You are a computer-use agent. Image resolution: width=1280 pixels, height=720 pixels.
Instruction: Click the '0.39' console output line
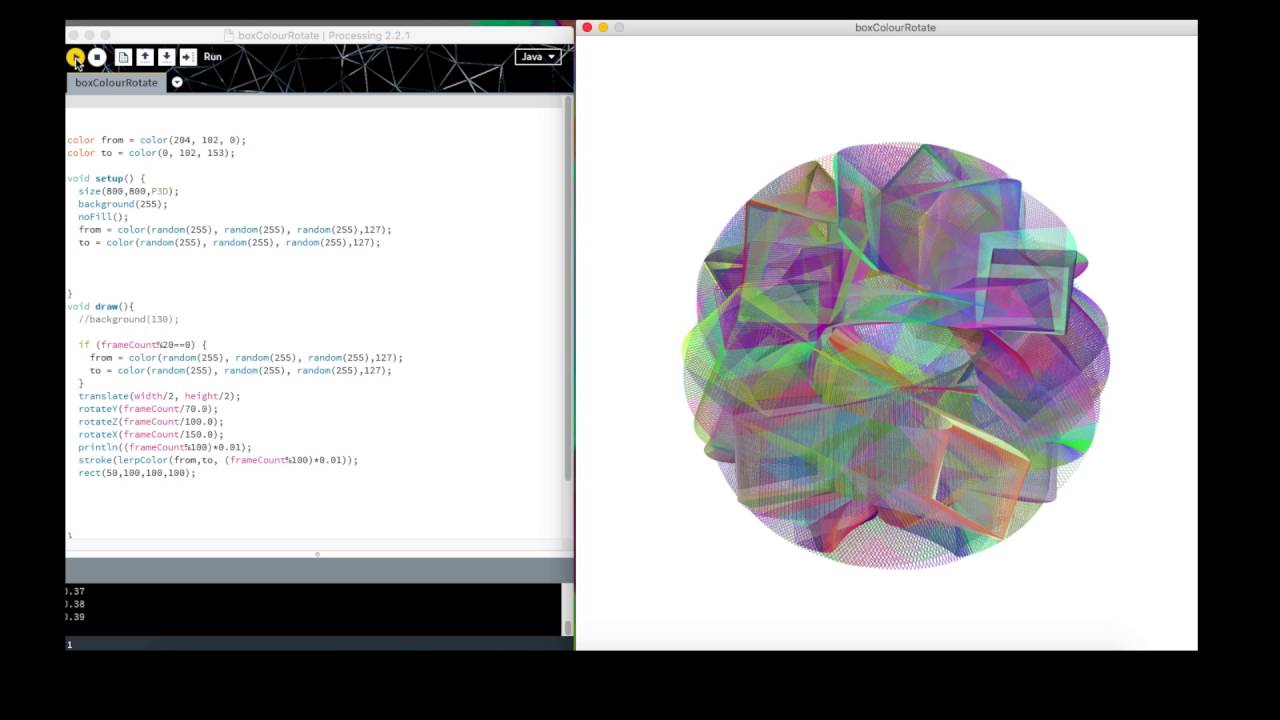click(x=75, y=617)
